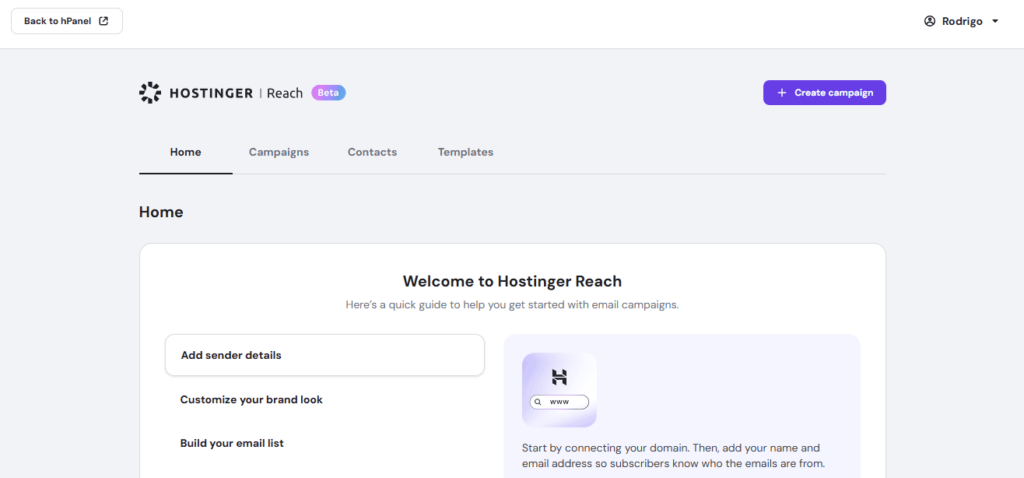This screenshot has width=1024, height=478.
Task: Open the Rodrigo account menu by name
Action: point(960,21)
